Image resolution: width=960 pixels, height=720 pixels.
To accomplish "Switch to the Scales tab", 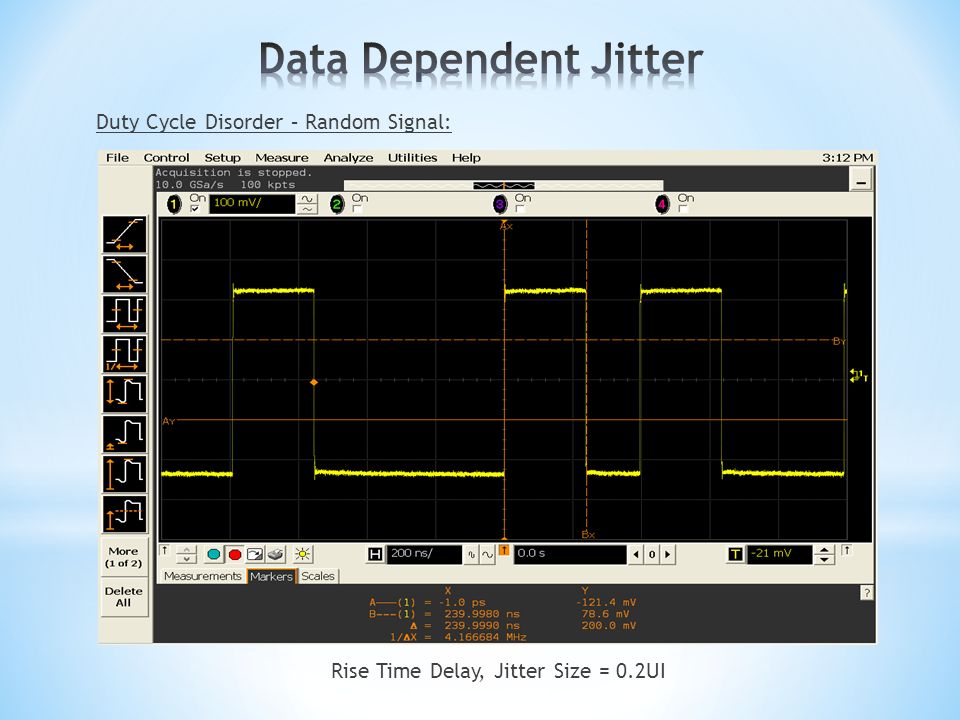I will pyautogui.click(x=318, y=576).
